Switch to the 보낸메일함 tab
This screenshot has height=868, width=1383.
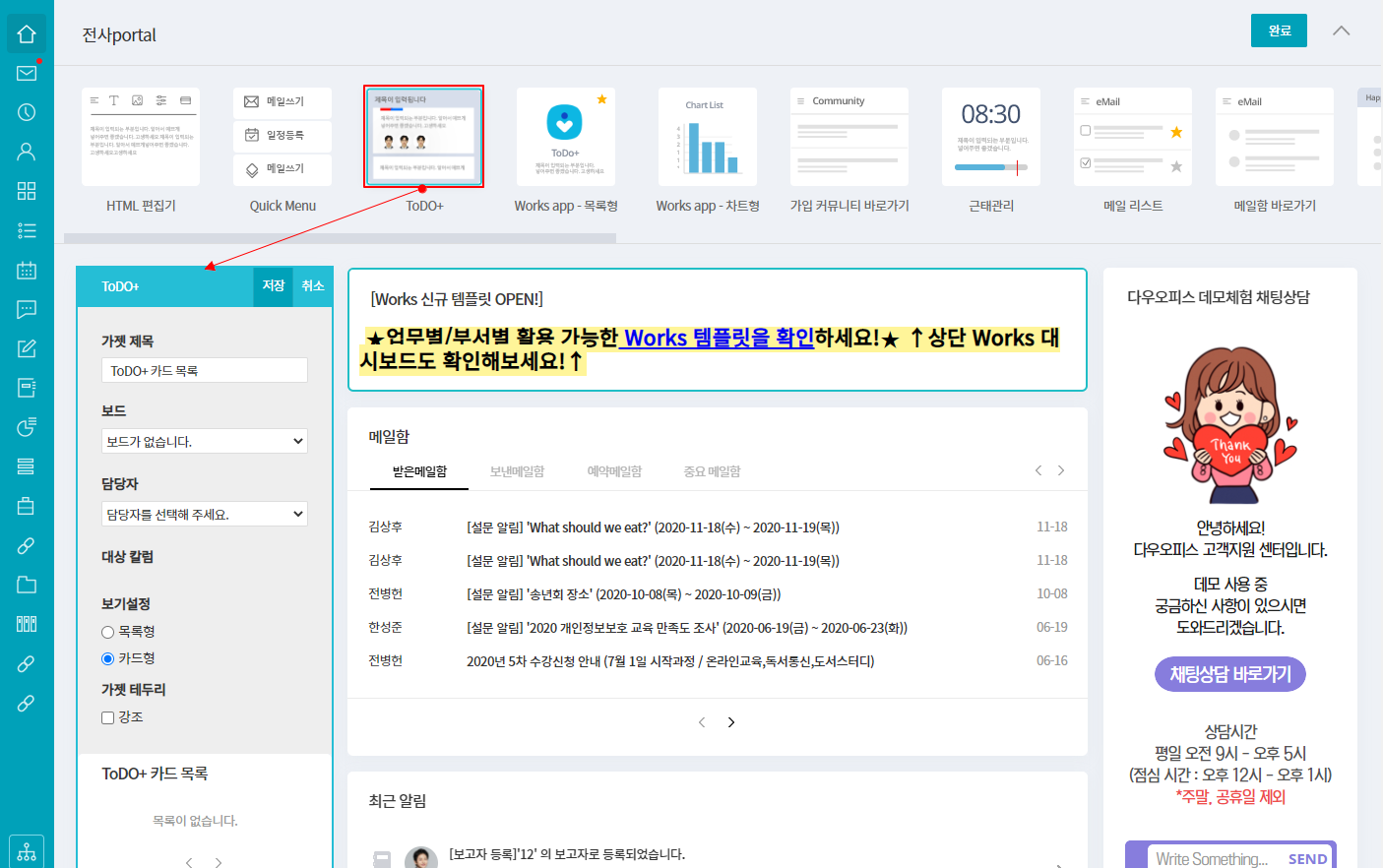[x=517, y=471]
